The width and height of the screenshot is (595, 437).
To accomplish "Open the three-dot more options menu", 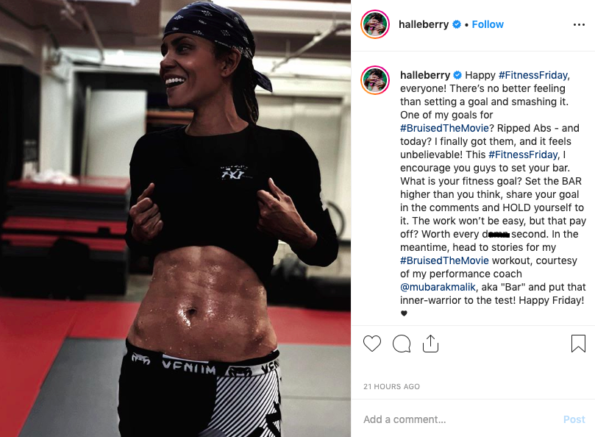I will [x=579, y=25].
